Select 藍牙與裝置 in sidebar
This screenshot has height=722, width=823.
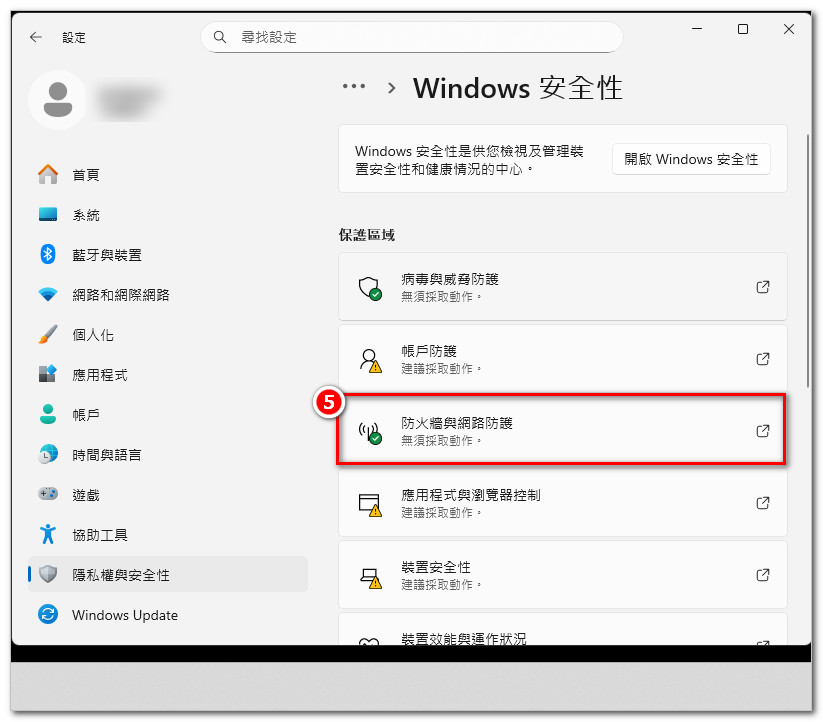[106, 255]
